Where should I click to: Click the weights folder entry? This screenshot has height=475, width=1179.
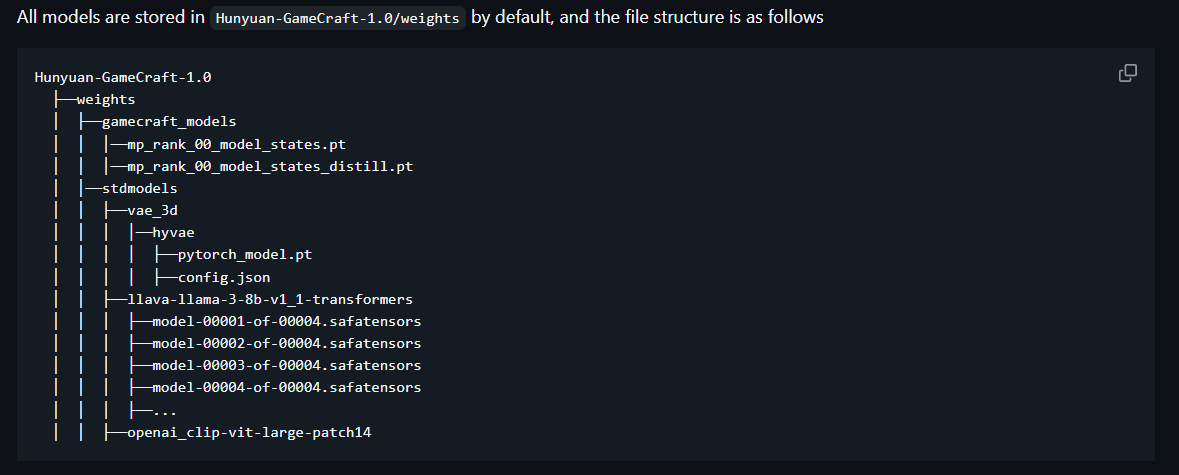pyautogui.click(x=105, y=99)
